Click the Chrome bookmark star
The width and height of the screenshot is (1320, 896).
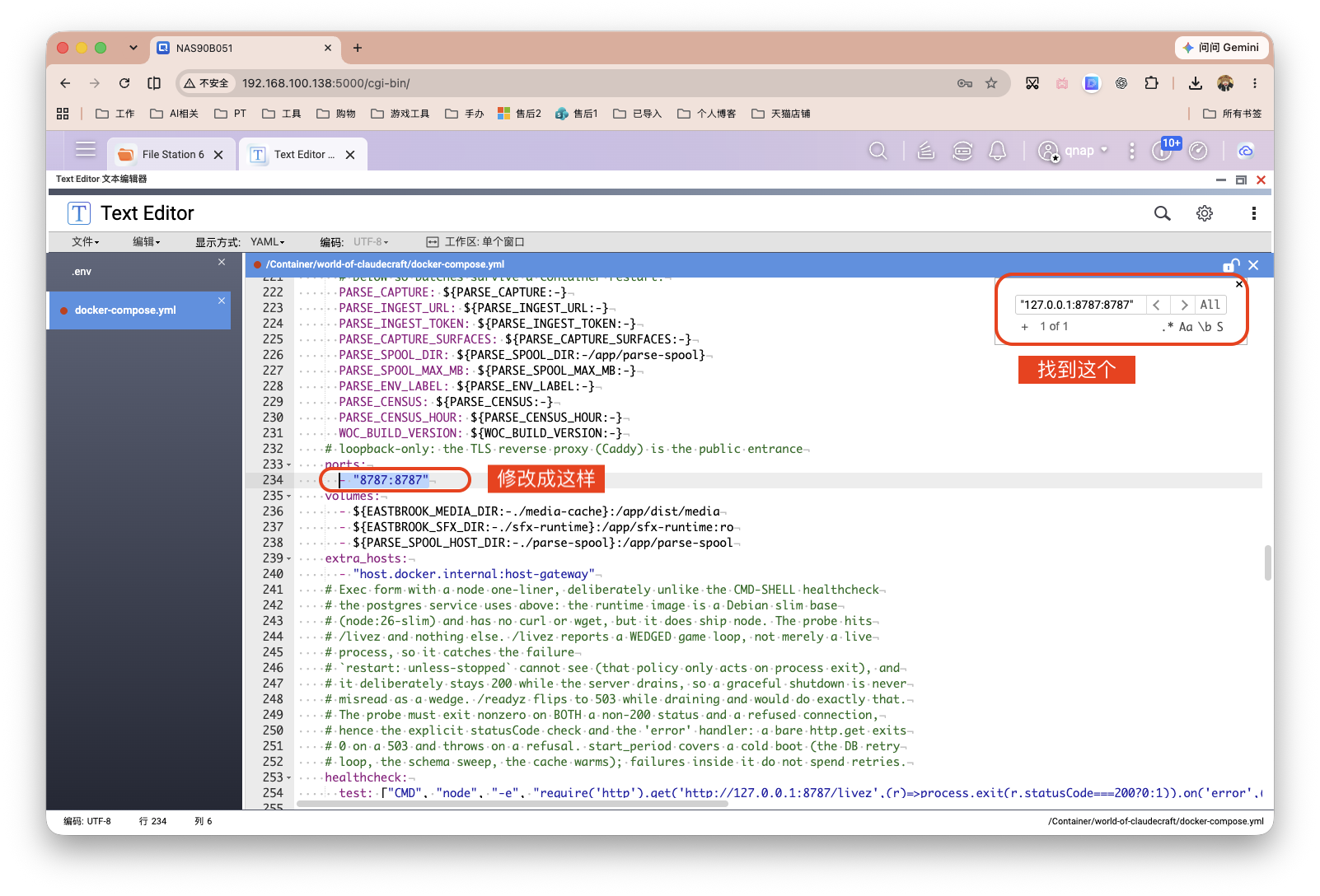click(x=991, y=83)
